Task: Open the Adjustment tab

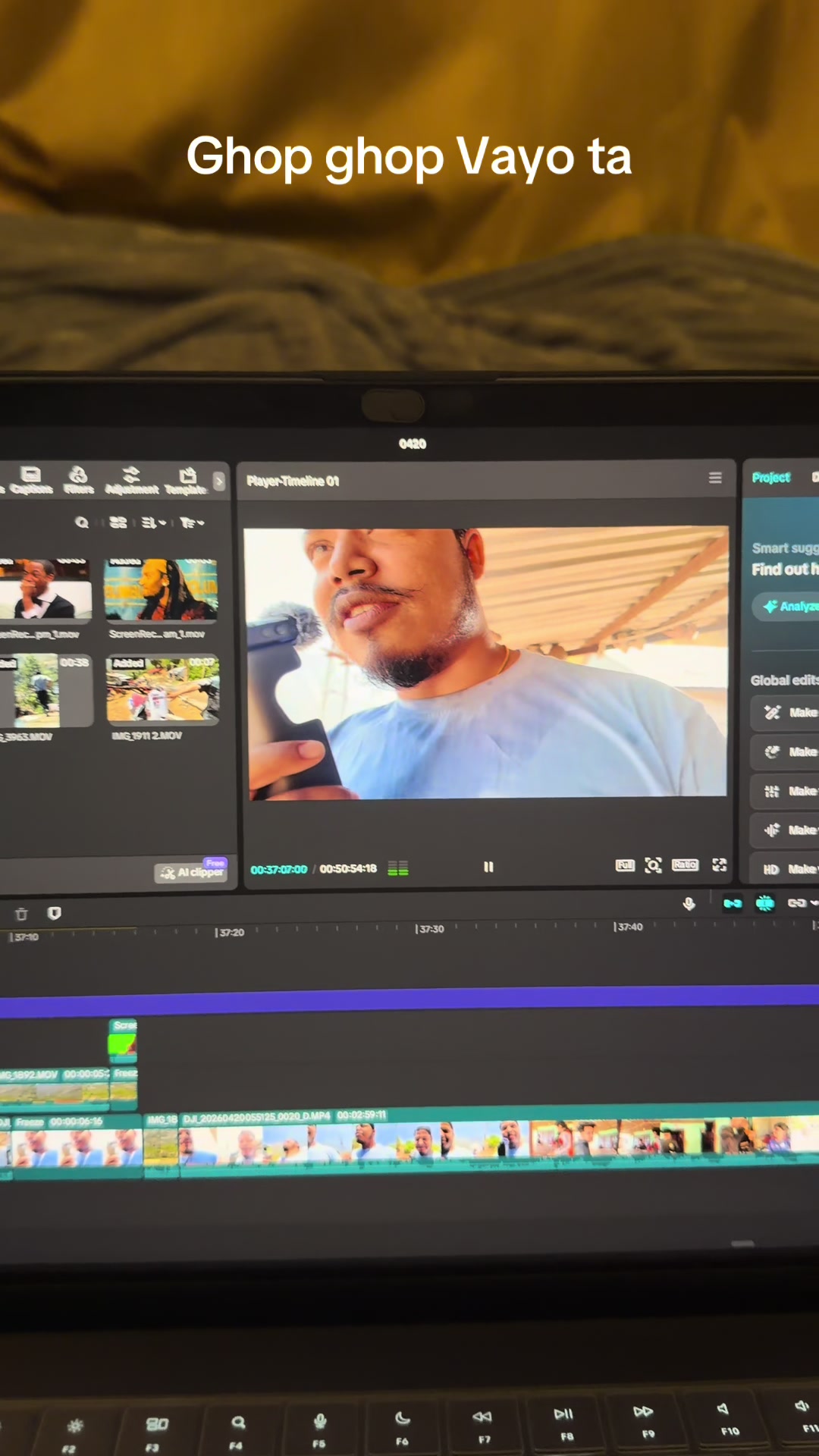Action: click(x=131, y=481)
